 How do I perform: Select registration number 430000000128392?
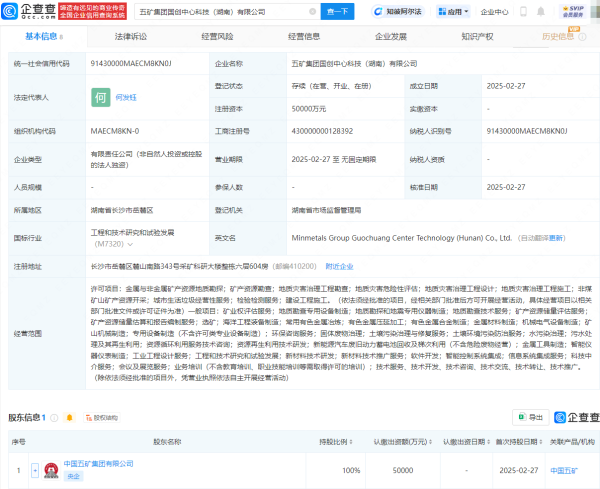pos(322,131)
